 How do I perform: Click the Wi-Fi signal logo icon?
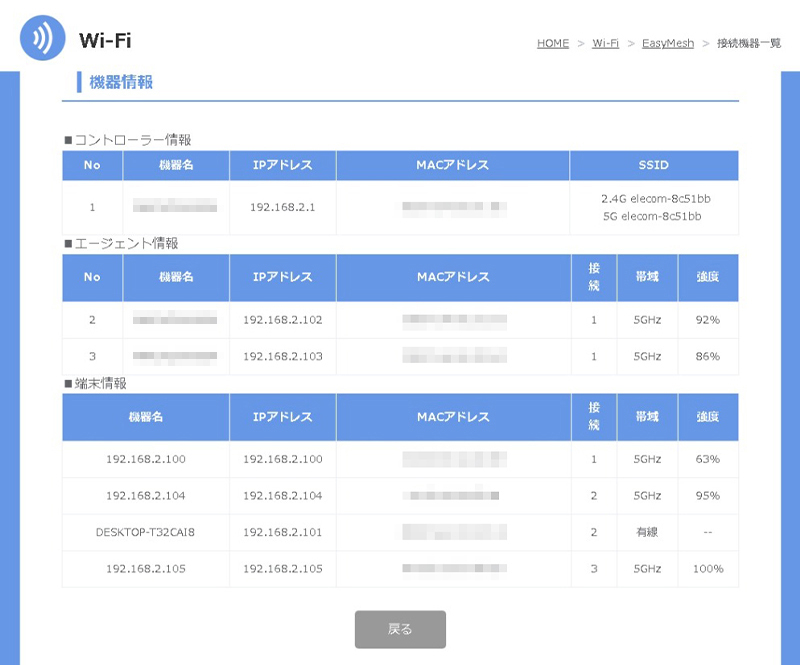pos(43,39)
